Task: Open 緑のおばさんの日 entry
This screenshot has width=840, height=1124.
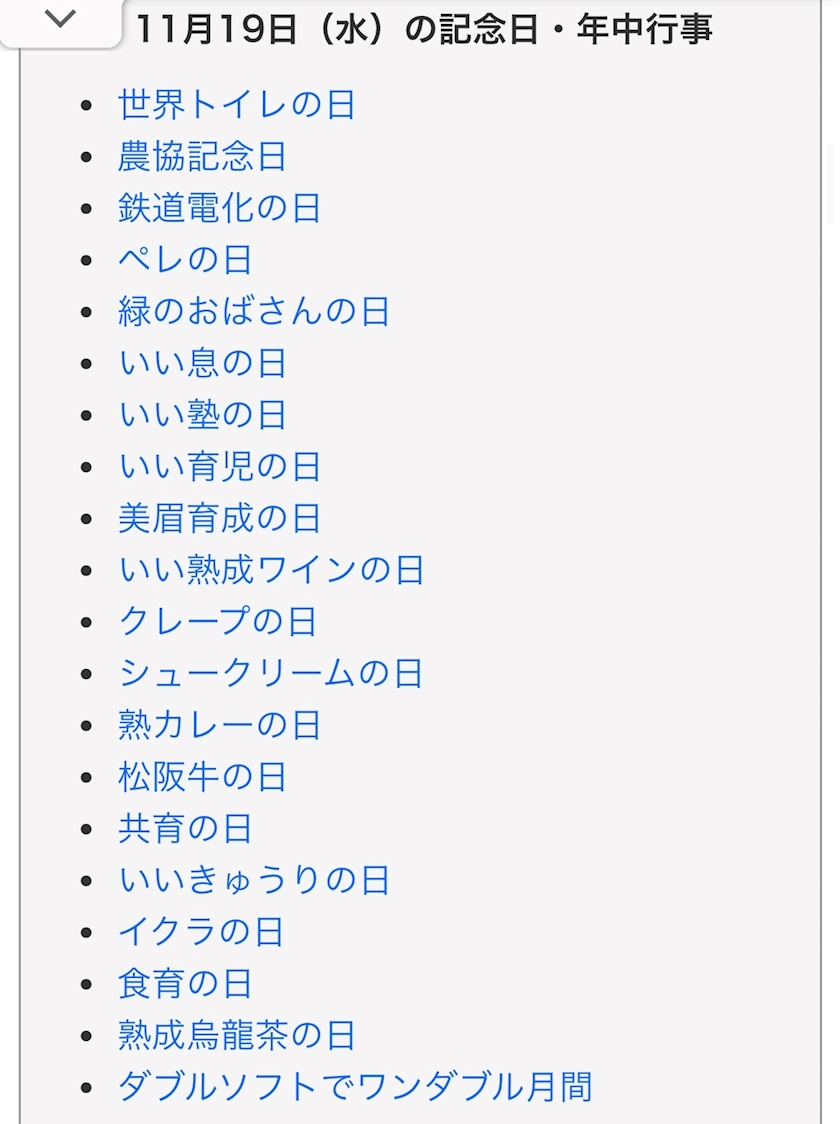Action: click(254, 312)
